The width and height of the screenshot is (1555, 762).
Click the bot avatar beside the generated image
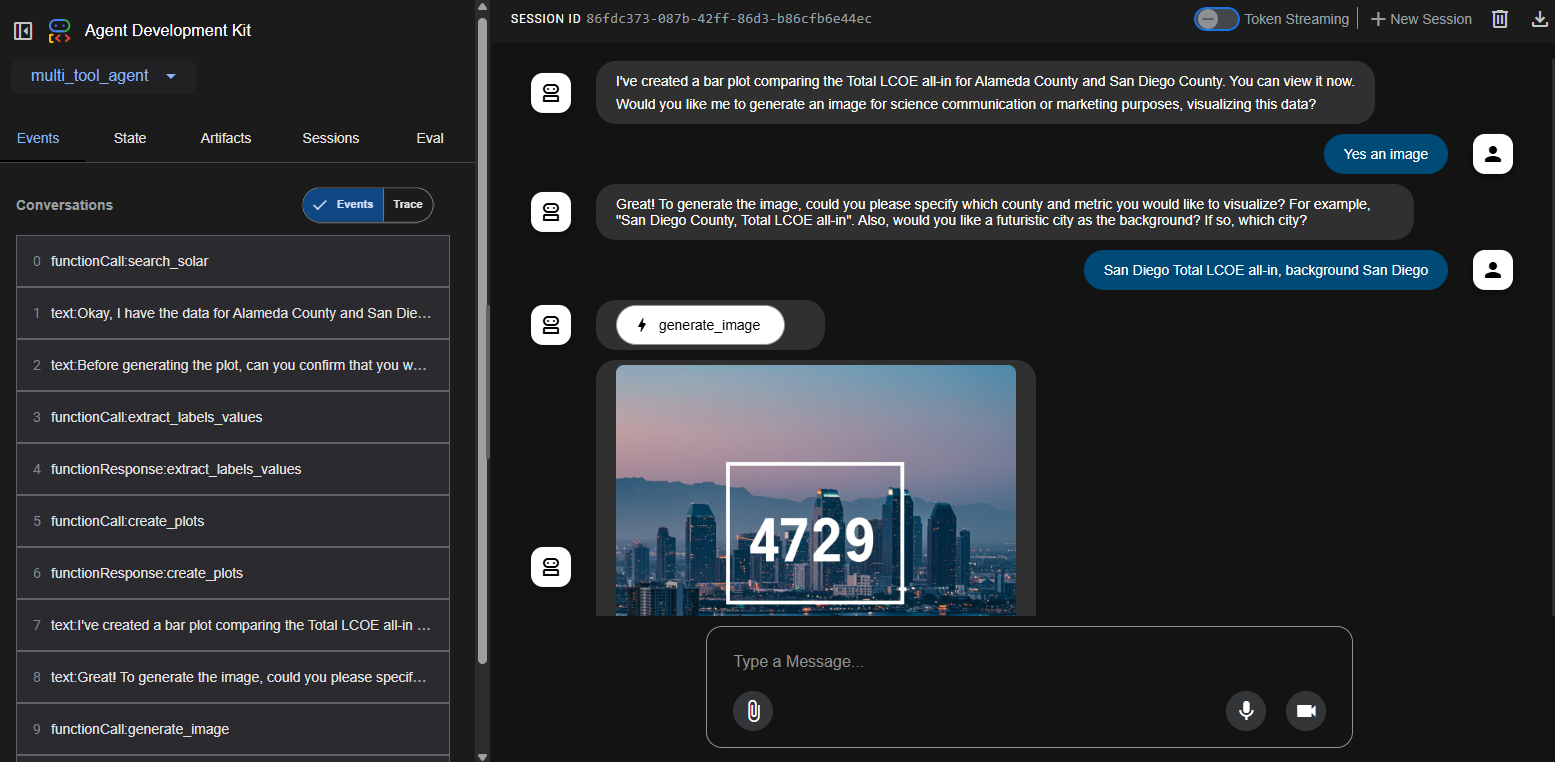[550, 567]
